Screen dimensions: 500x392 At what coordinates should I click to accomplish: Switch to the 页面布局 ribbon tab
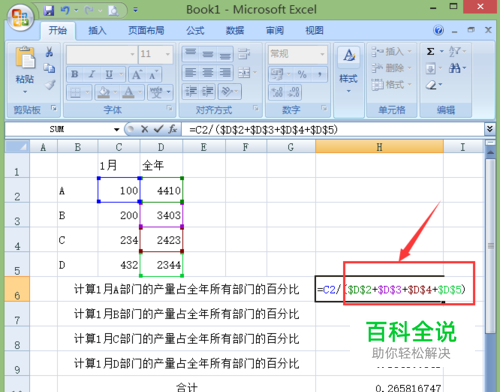(x=146, y=31)
